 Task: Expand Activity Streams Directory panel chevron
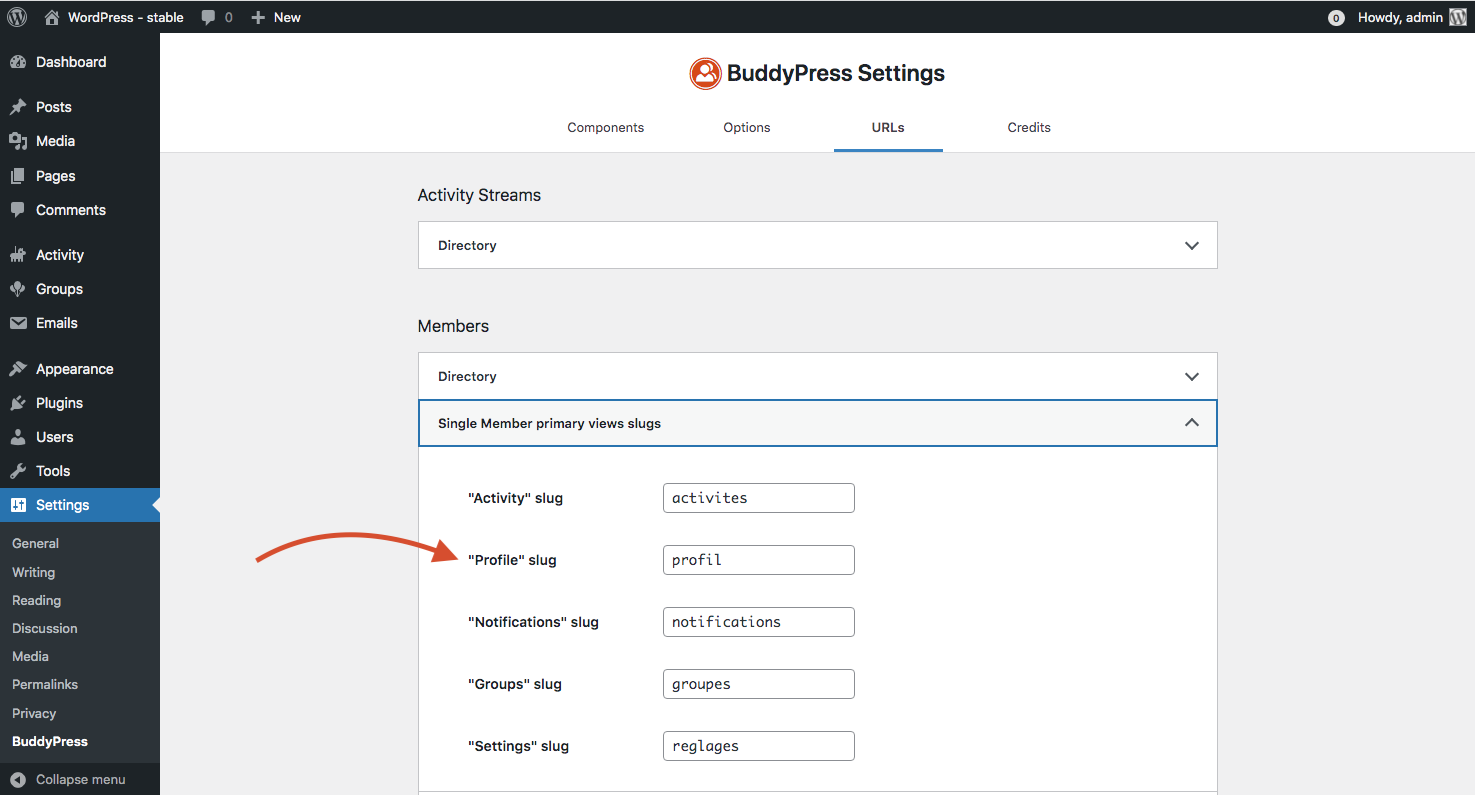tap(1191, 245)
